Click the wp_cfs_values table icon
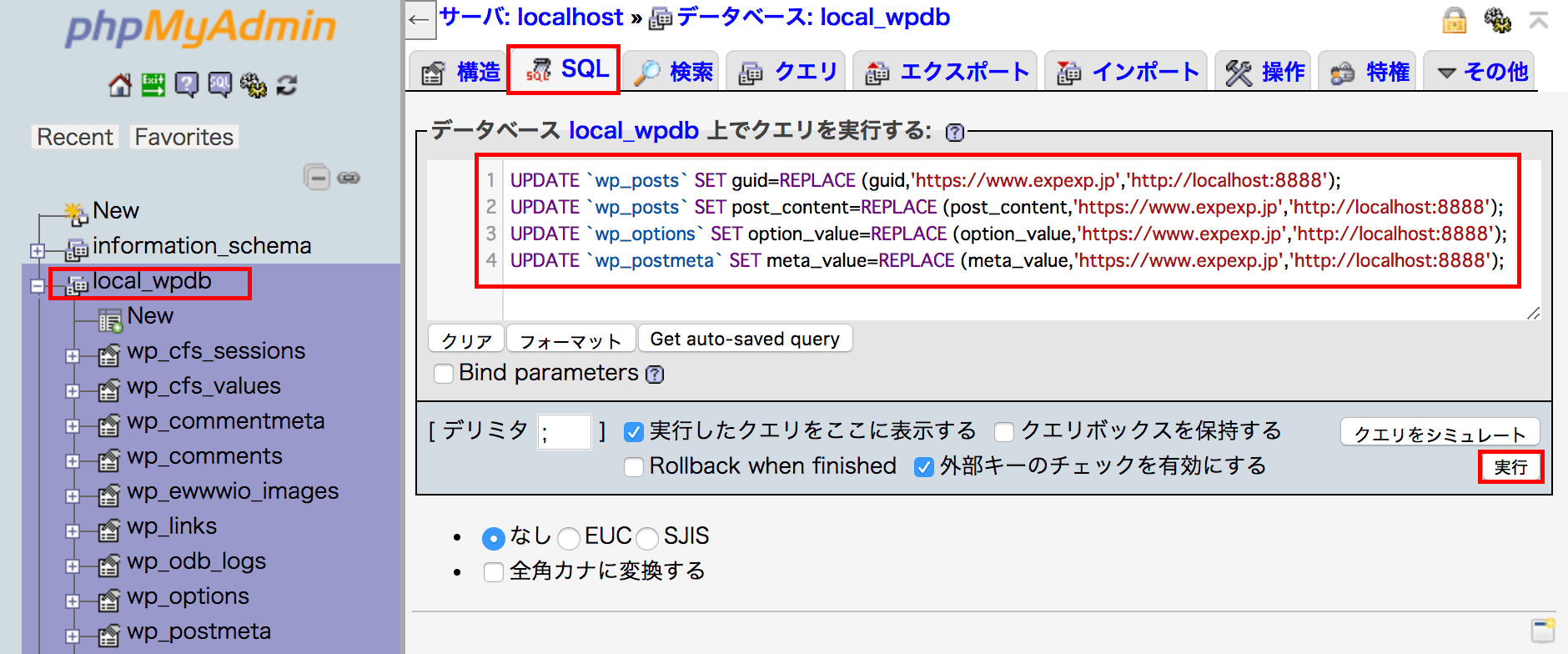 point(109,391)
